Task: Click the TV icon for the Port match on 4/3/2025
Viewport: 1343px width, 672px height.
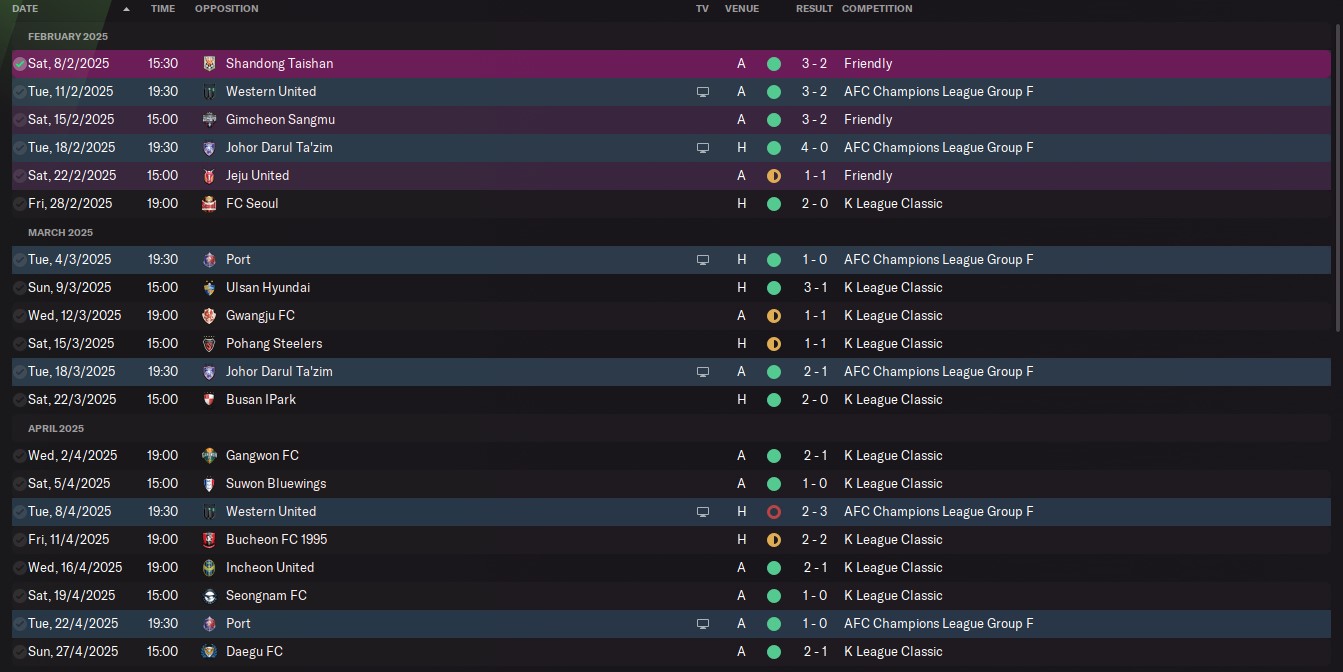Action: [x=703, y=260]
